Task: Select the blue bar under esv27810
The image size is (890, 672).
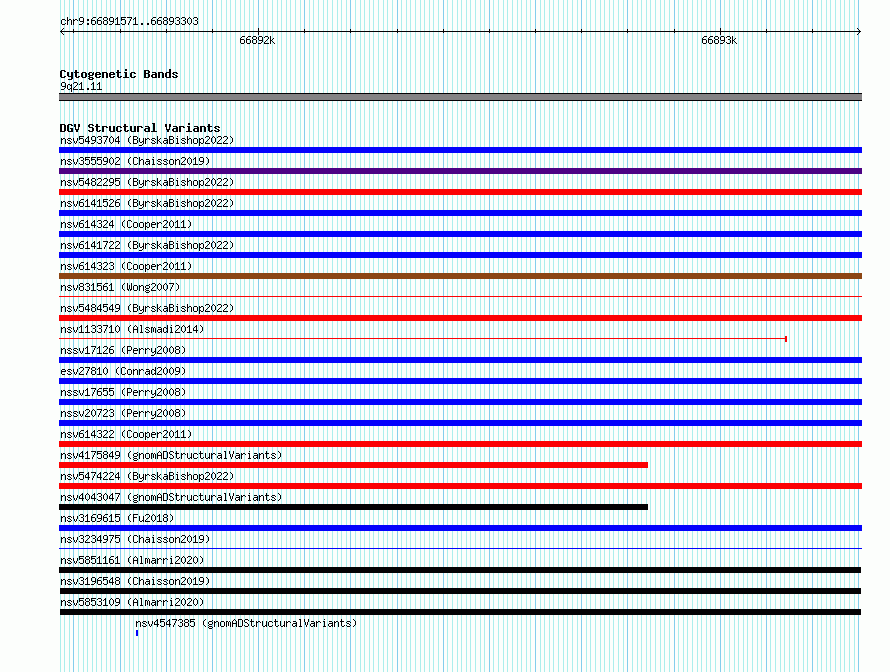Action: coord(460,381)
